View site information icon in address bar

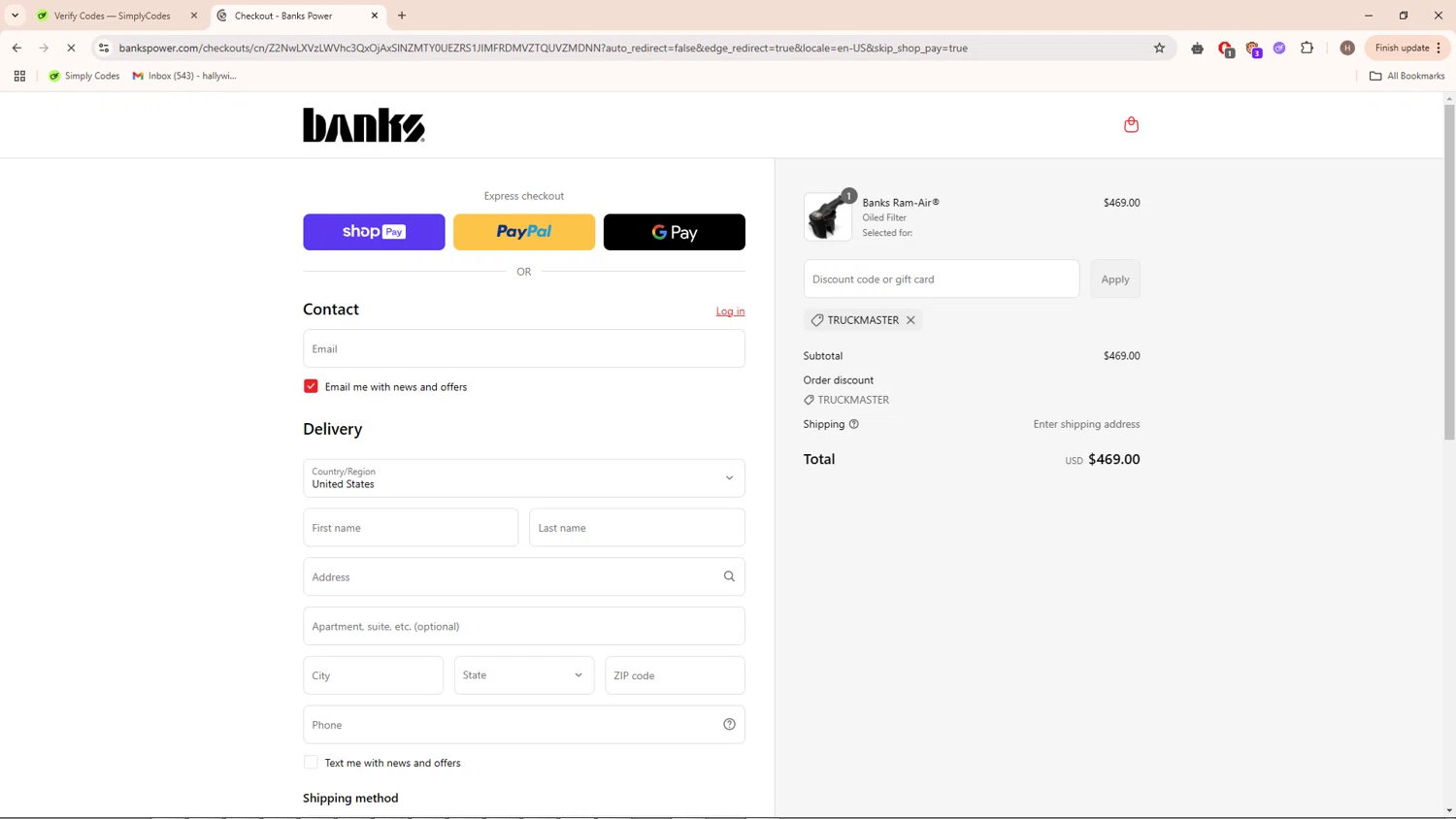coord(104,48)
